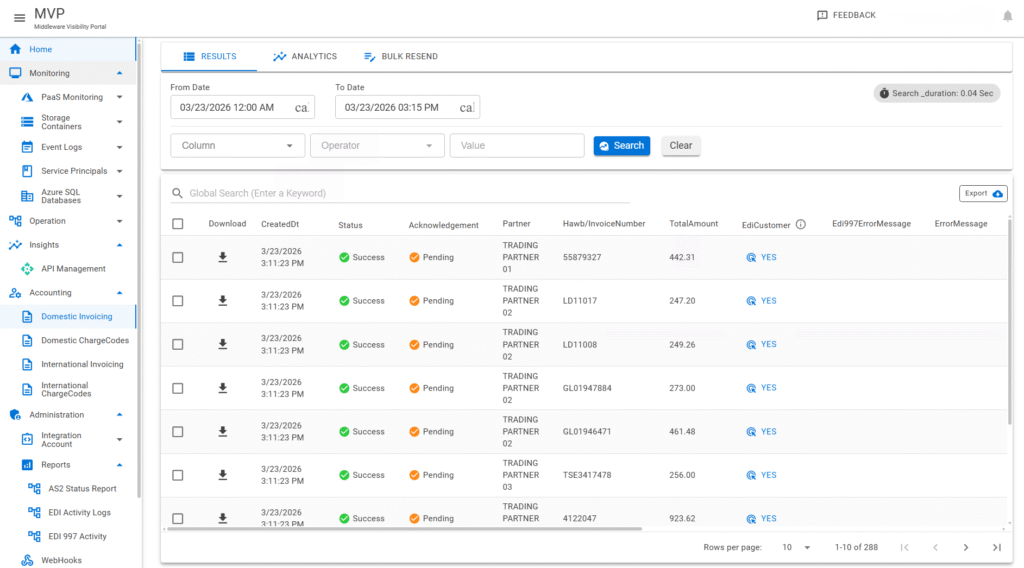Open the Operator dropdown
Image resolution: width=1024 pixels, height=568 pixels.
(x=377, y=146)
